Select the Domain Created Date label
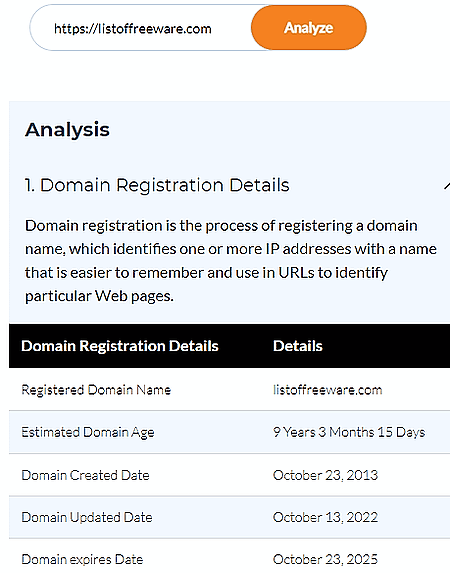The width and height of the screenshot is (450, 573). pyautogui.click(x=85, y=475)
